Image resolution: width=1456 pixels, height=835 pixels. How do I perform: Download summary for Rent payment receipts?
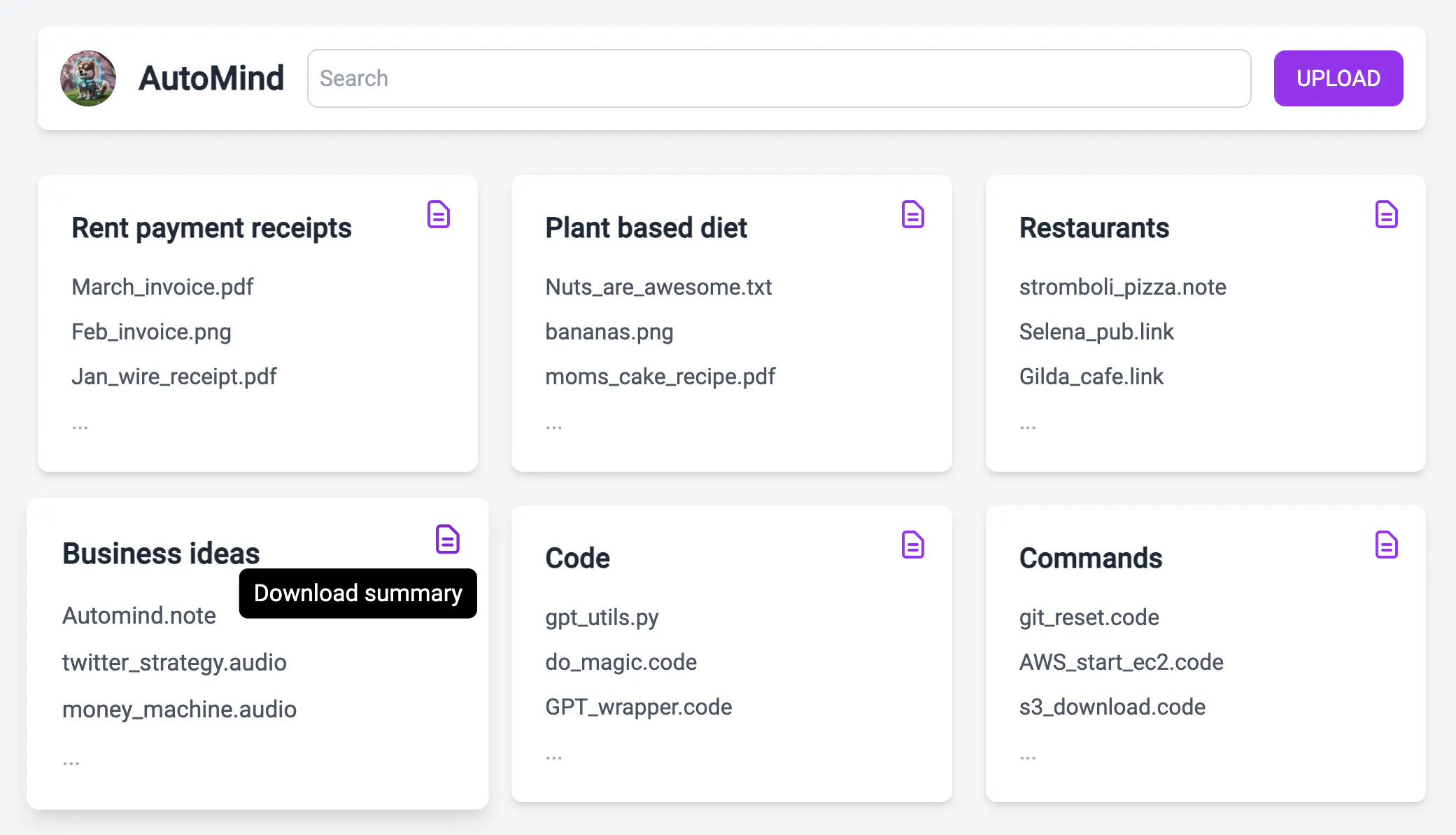pos(439,214)
